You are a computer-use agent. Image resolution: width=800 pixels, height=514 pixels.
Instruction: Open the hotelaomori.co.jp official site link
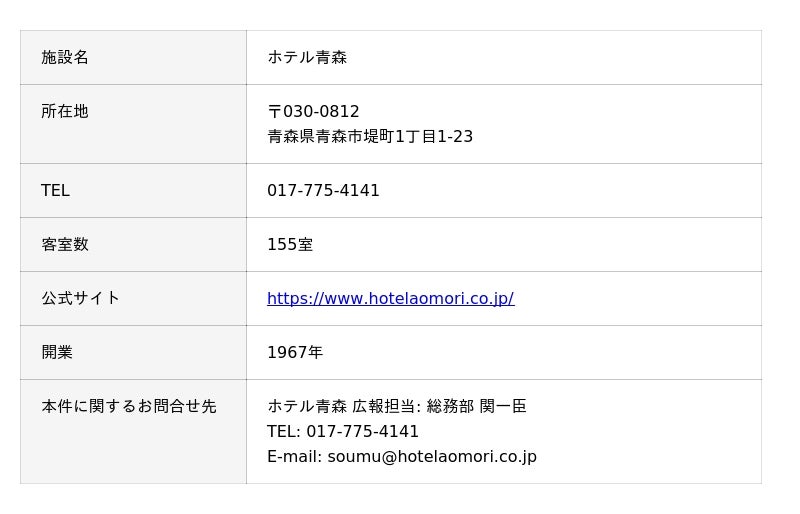pos(390,298)
